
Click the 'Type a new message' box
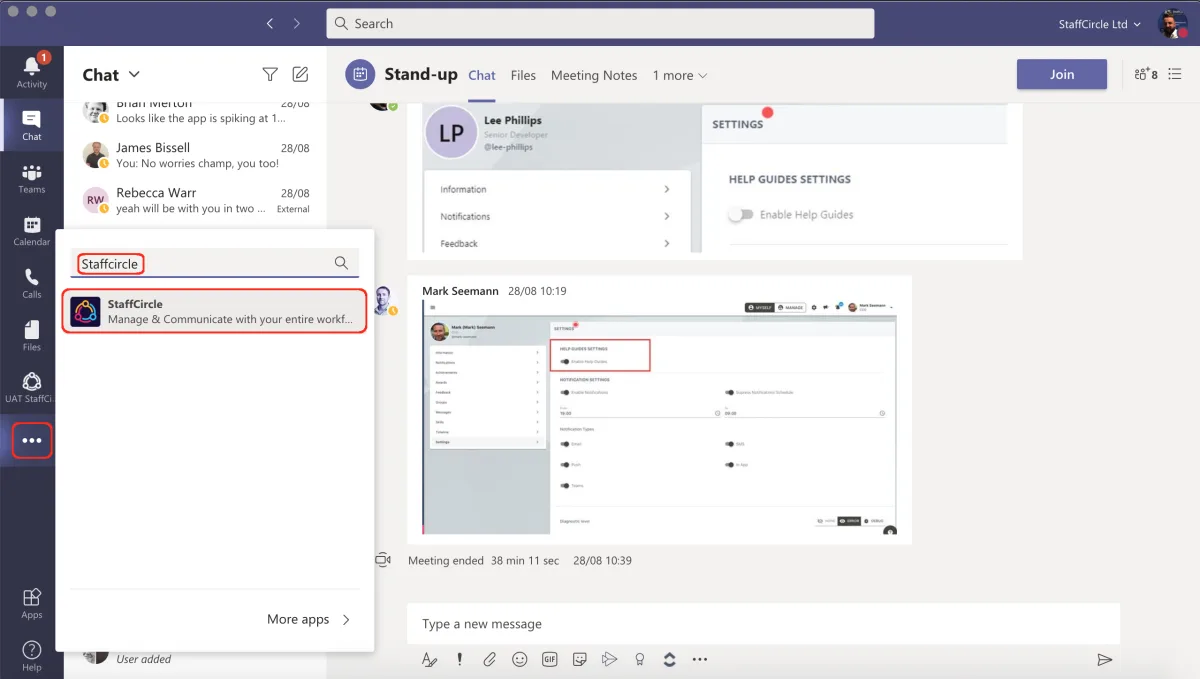click(763, 623)
